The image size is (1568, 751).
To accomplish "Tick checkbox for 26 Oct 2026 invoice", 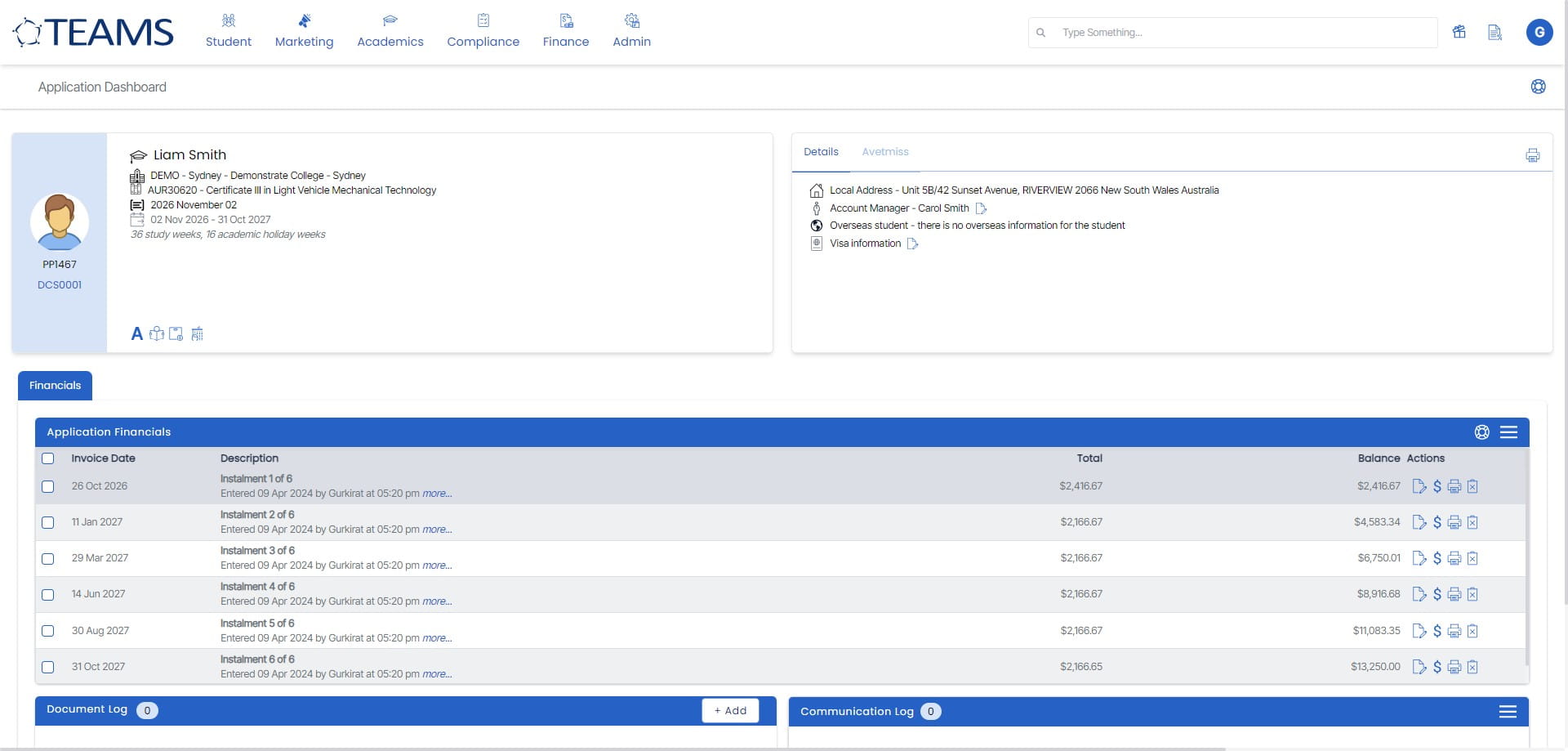I will (x=48, y=486).
